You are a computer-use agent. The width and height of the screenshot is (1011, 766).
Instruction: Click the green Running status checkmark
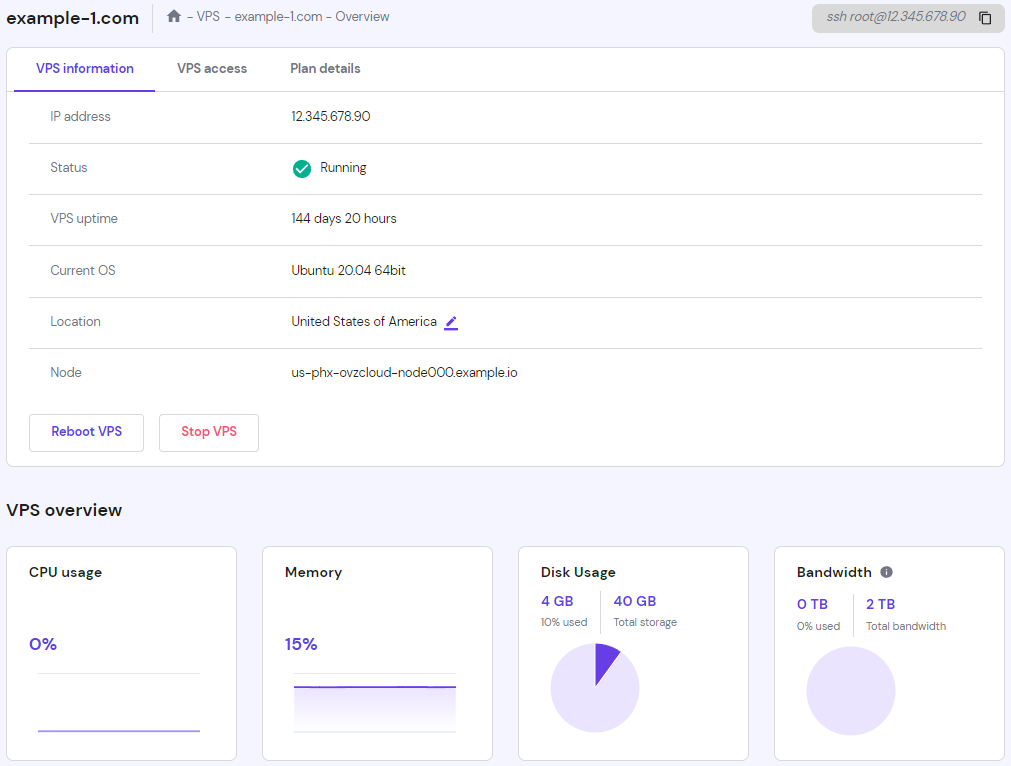point(301,168)
